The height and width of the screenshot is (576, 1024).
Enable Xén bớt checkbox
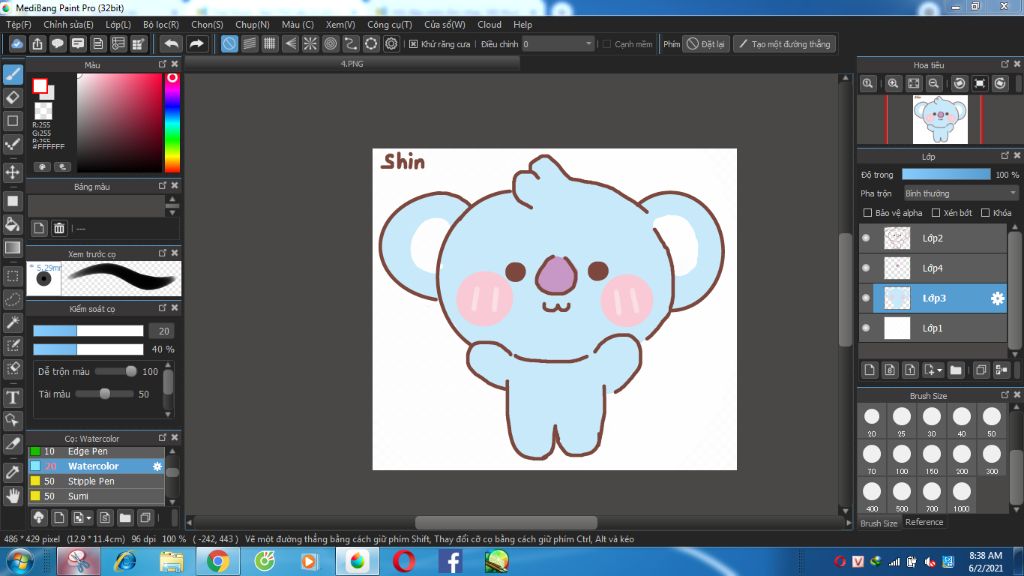pyautogui.click(x=936, y=213)
